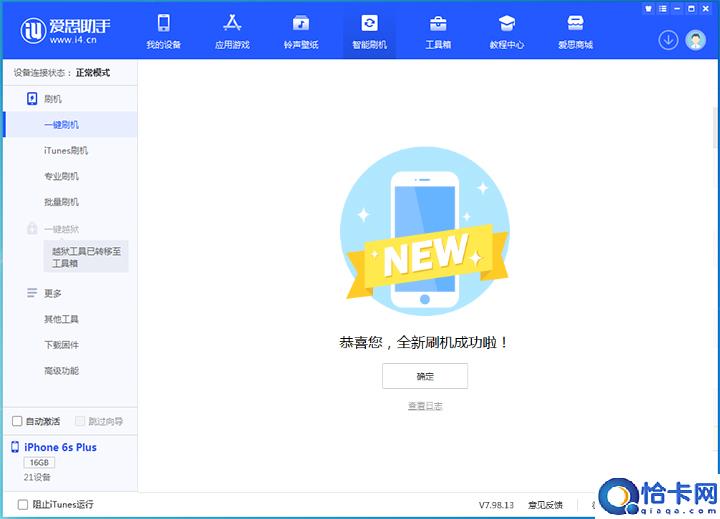This screenshot has height=519, width=720.
Task: Open 查看日志 link
Action: point(425,406)
